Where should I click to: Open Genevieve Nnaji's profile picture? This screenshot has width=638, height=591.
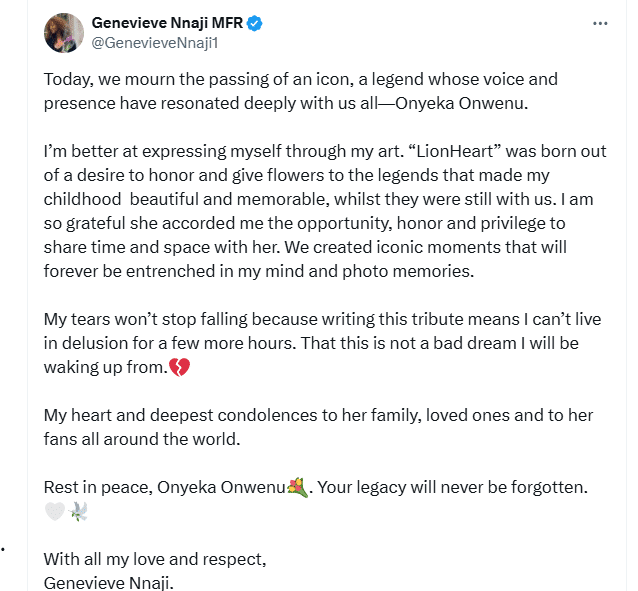(63, 33)
